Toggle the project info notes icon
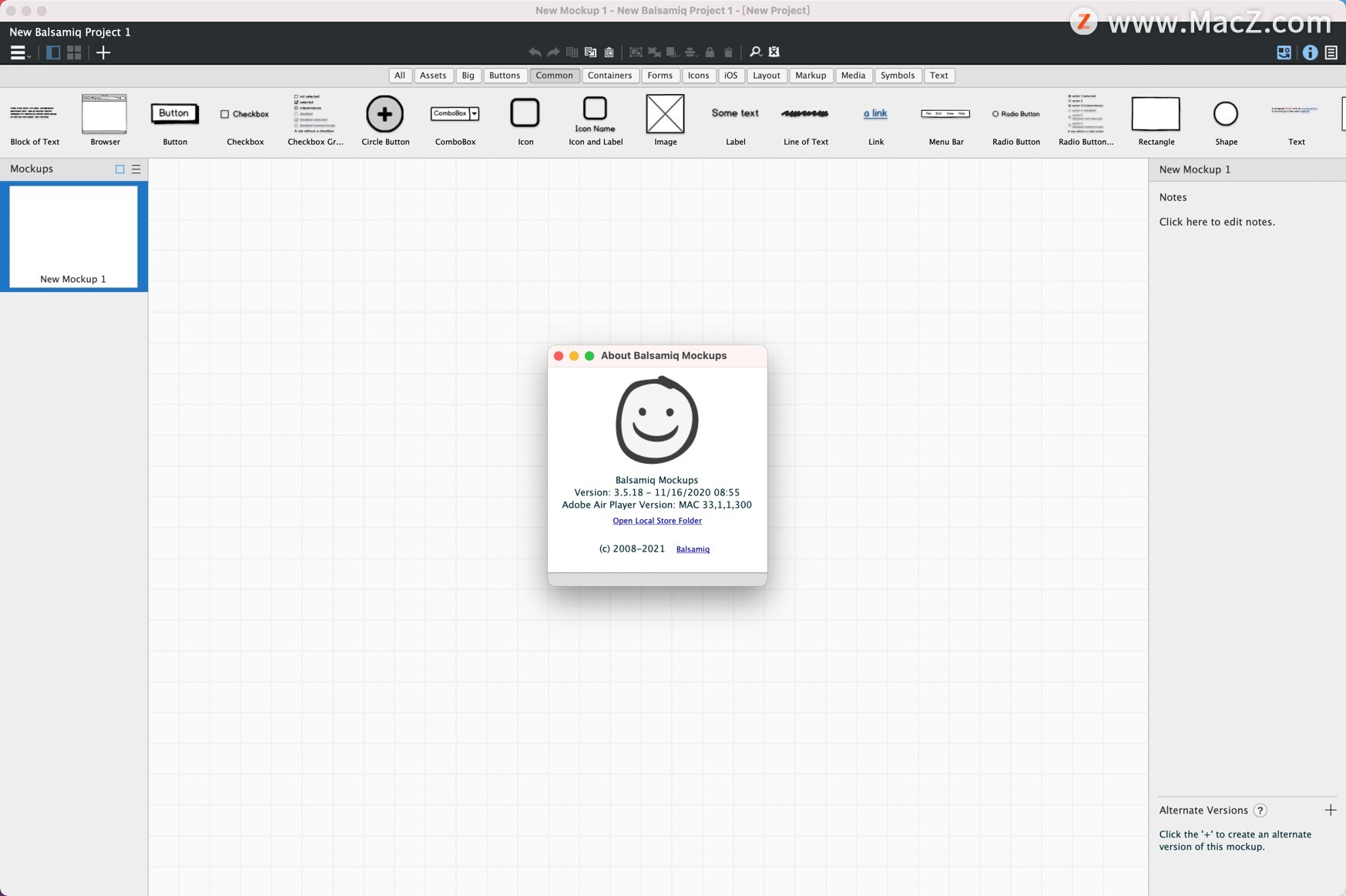Screen dimensions: 1346x896 point(1331,52)
